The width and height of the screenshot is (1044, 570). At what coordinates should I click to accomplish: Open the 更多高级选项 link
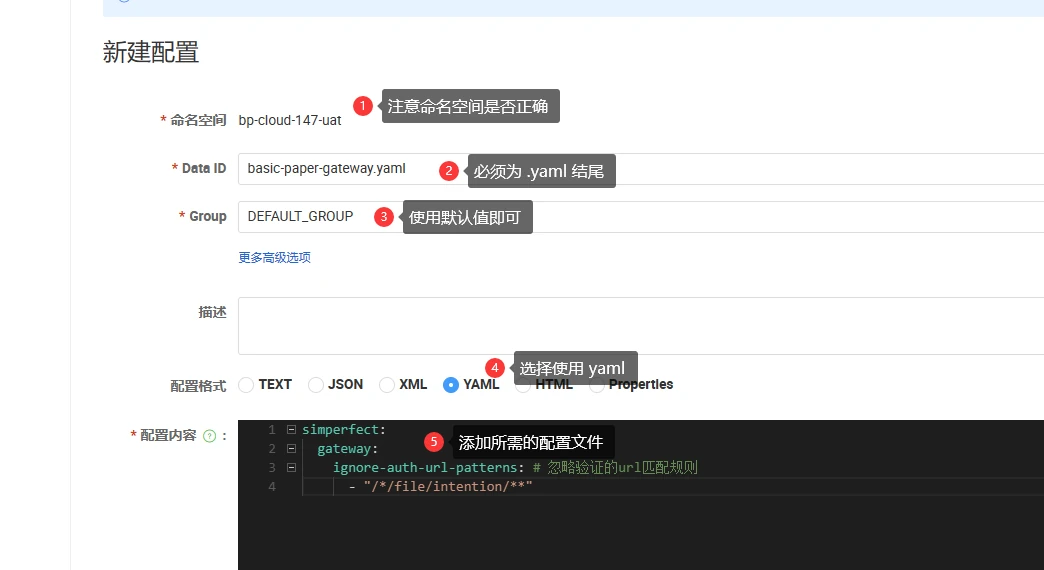click(274, 257)
